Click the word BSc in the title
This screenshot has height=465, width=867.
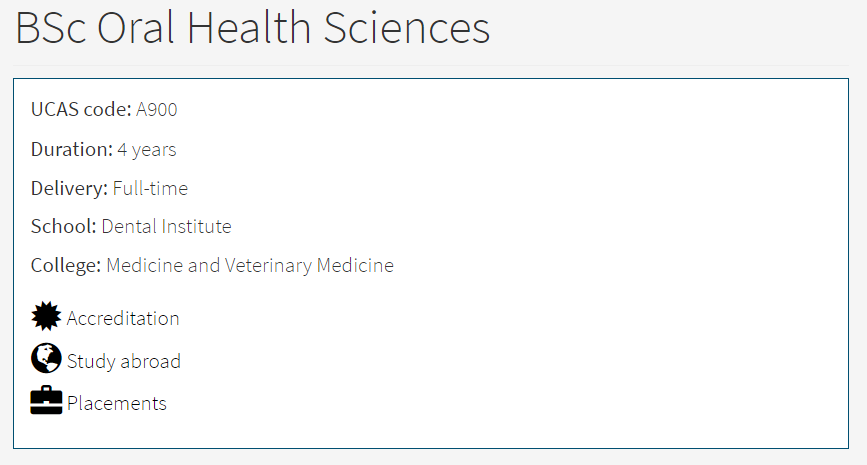[x=51, y=28]
